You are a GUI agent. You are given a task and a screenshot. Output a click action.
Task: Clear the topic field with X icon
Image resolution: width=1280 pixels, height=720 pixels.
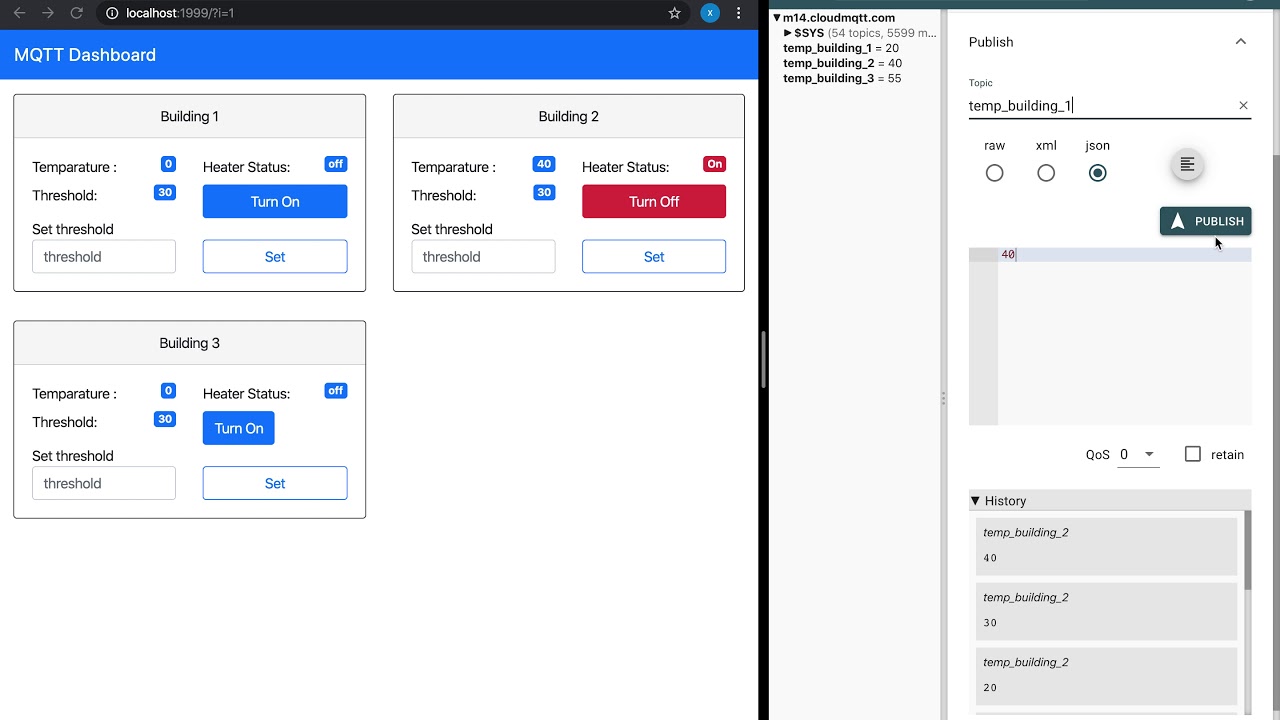tap(1243, 105)
